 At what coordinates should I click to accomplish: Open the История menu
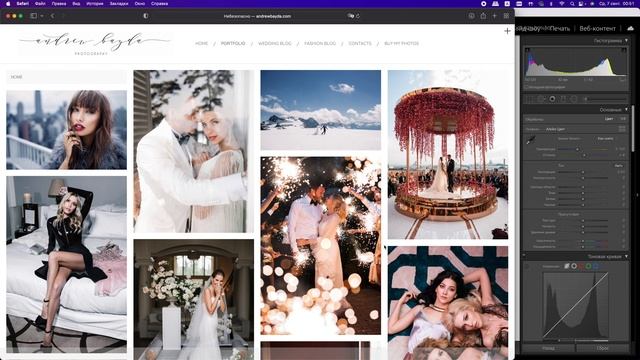[95, 4]
